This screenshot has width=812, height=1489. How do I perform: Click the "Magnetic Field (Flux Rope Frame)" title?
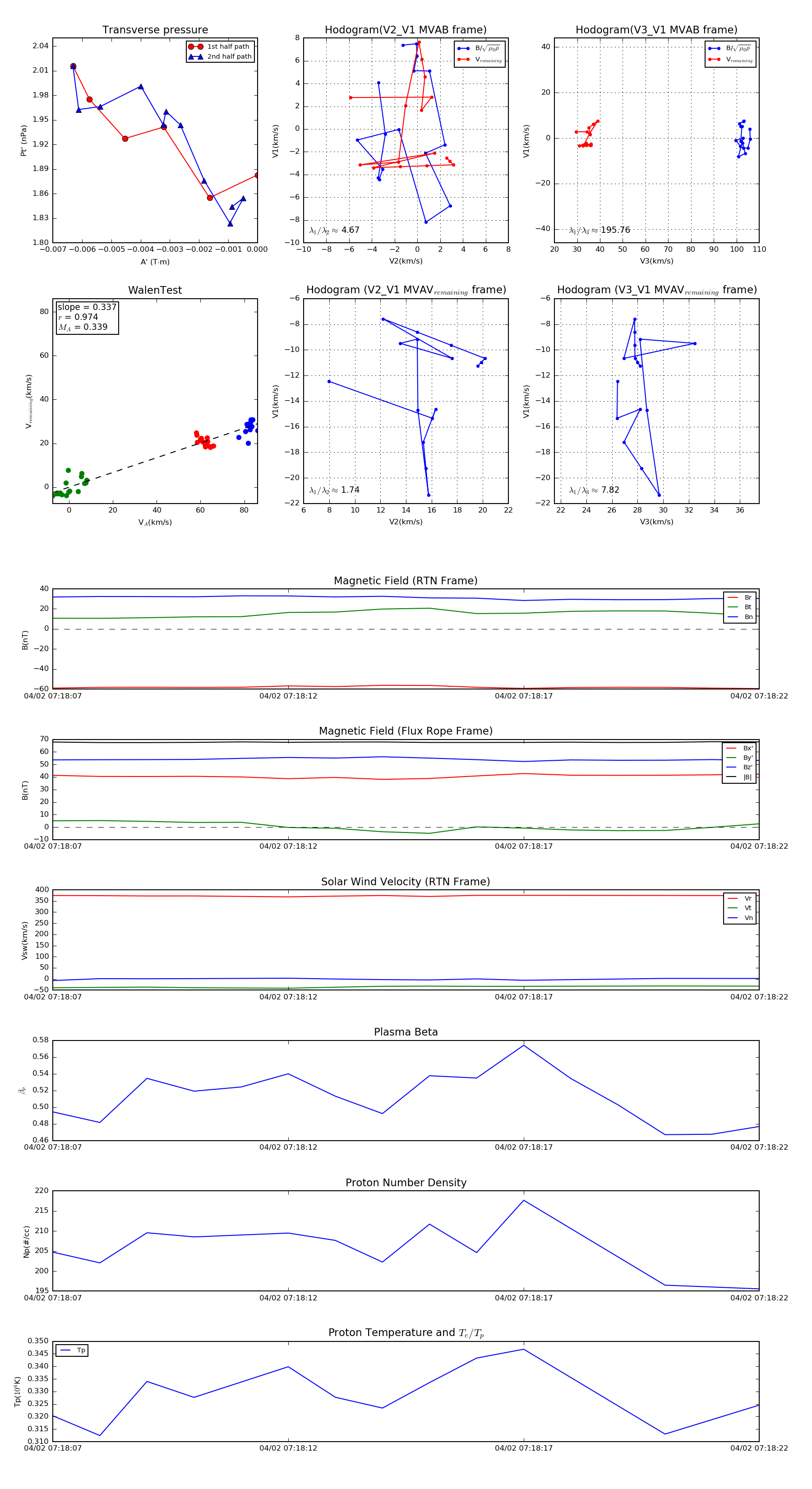click(x=406, y=731)
